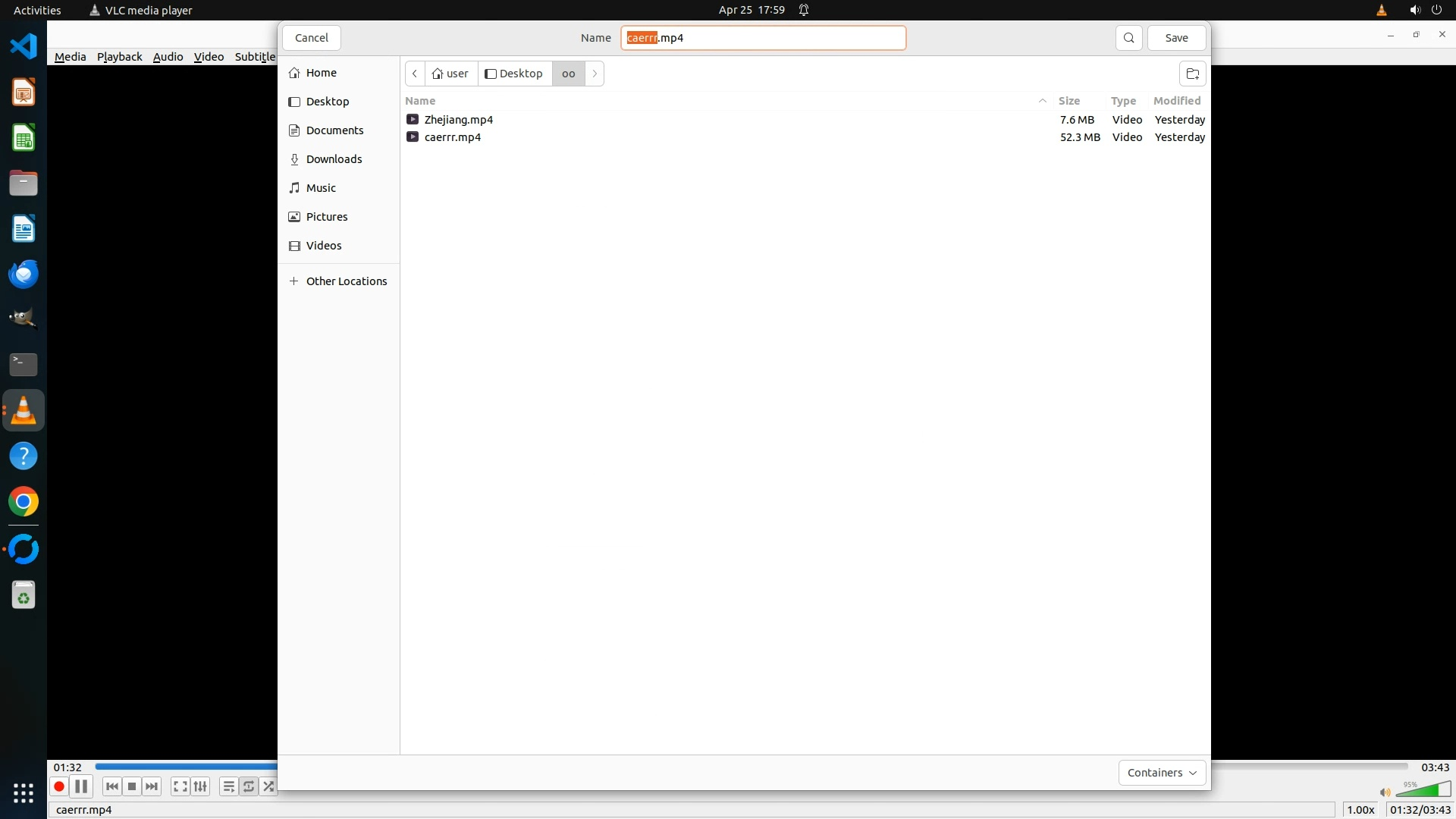This screenshot has height=819, width=1456.
Task: Open extended settings equalizer icon
Action: 200,786
